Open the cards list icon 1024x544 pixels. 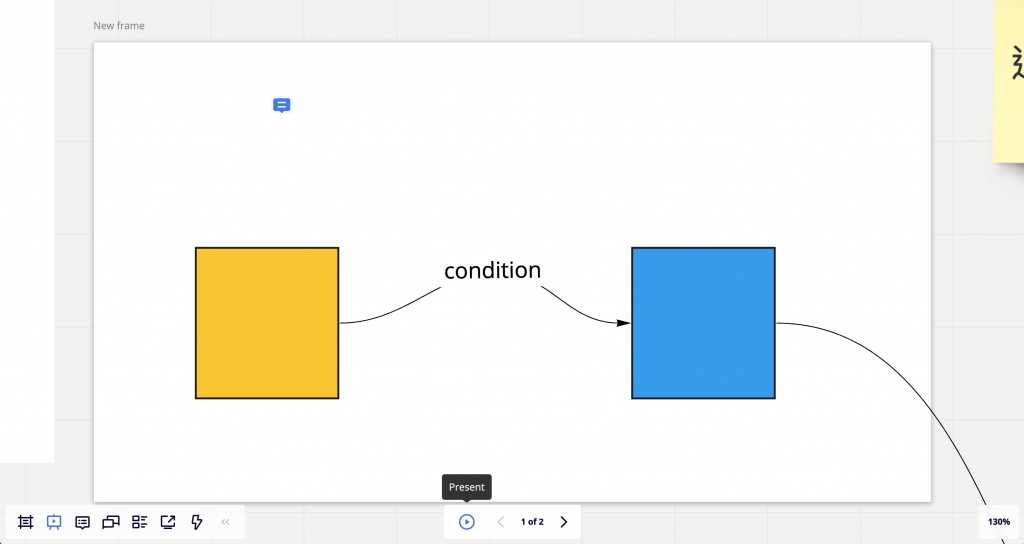pyautogui.click(x=139, y=522)
